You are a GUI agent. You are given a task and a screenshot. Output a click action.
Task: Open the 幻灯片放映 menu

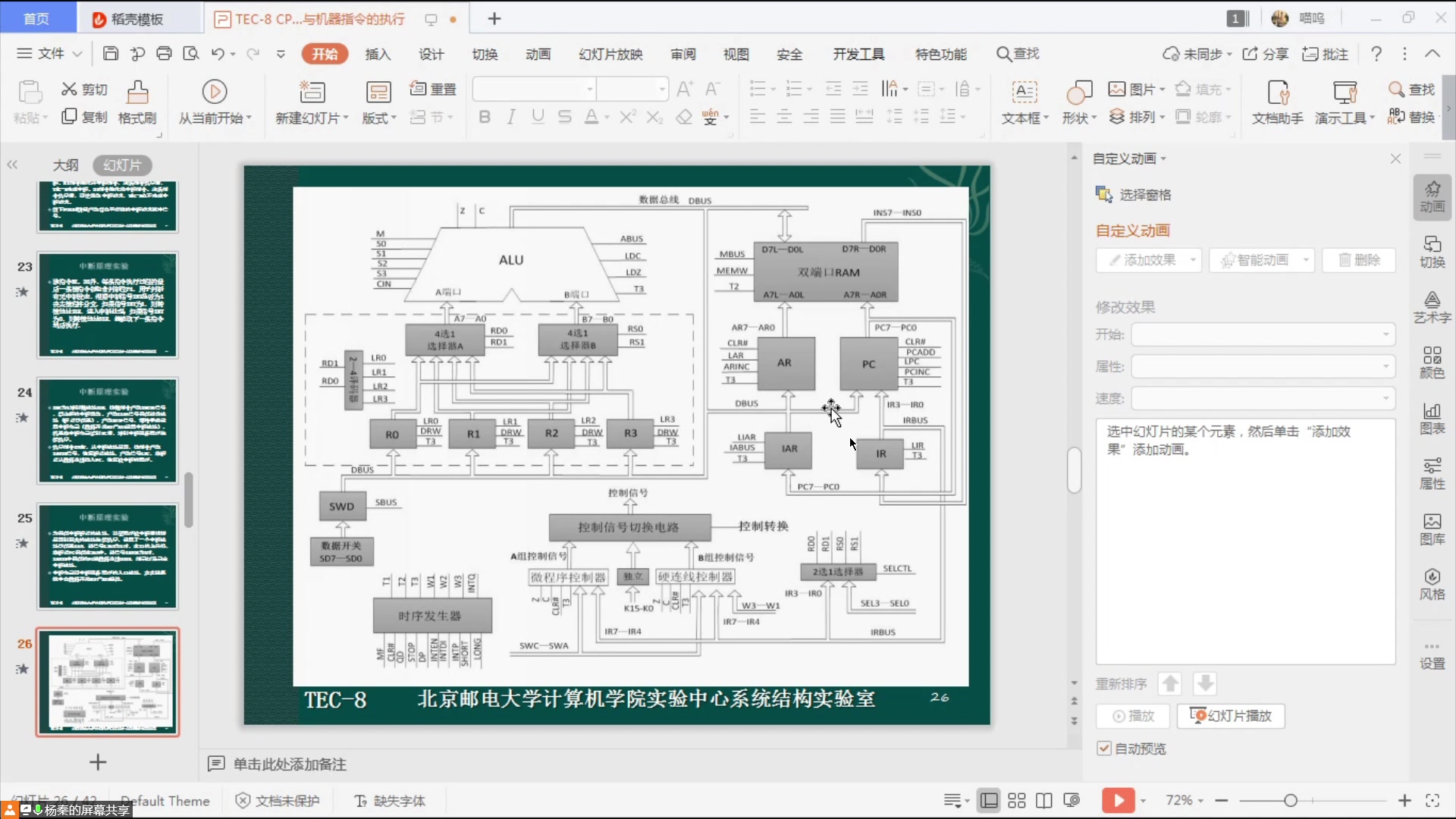pos(610,54)
